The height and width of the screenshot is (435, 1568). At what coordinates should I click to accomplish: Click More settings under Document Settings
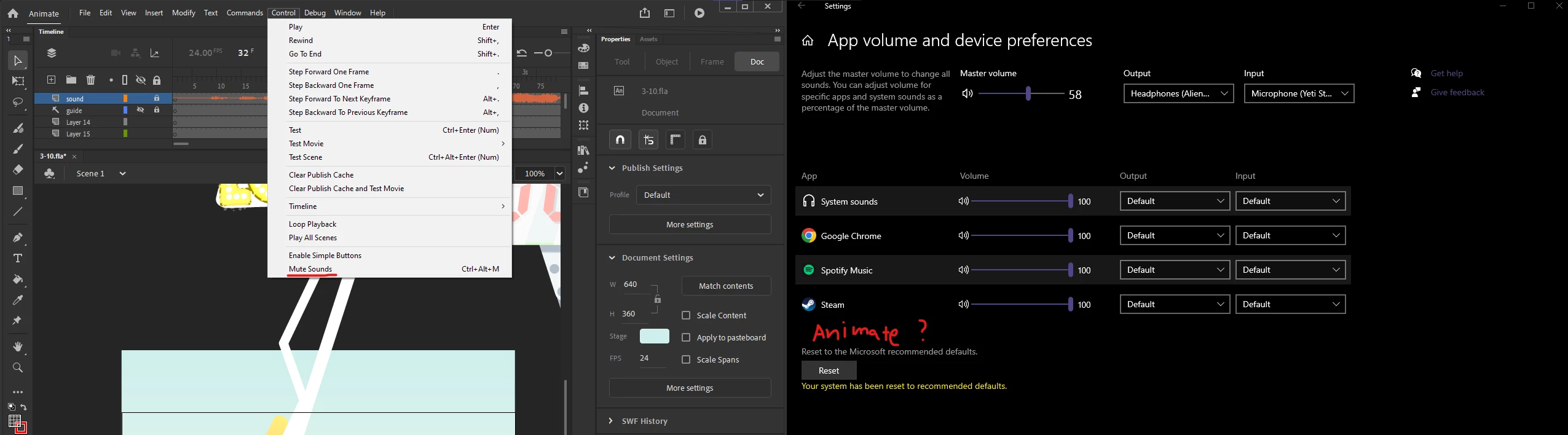690,388
